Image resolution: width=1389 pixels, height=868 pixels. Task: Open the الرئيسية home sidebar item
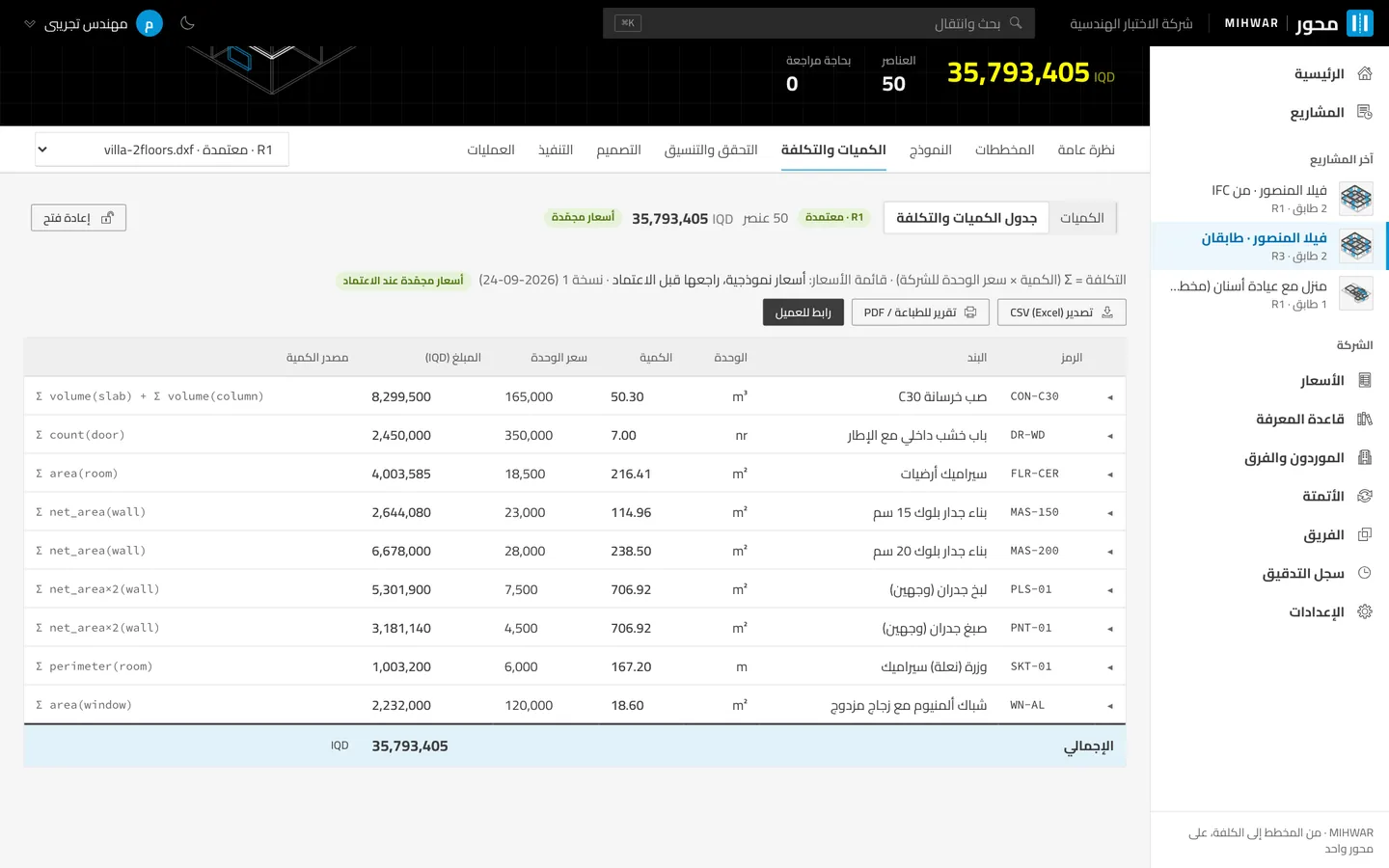pos(1269,74)
